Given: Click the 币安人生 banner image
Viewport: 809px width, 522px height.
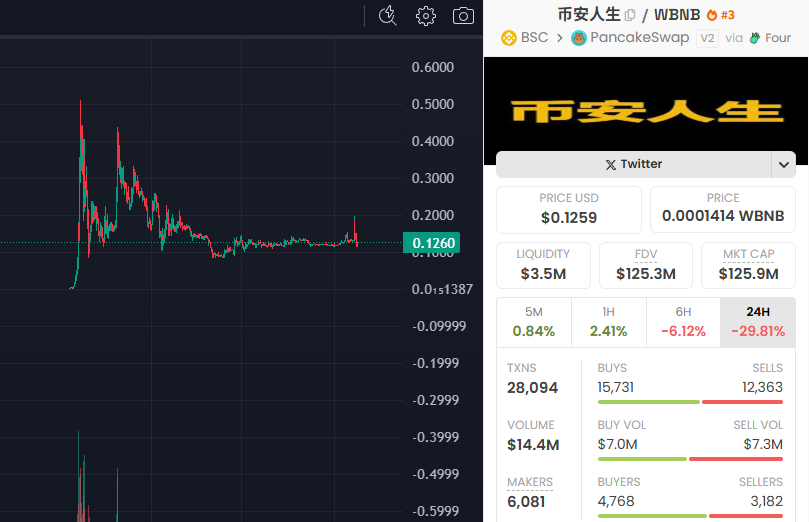Looking at the screenshot, I should pos(646,110).
